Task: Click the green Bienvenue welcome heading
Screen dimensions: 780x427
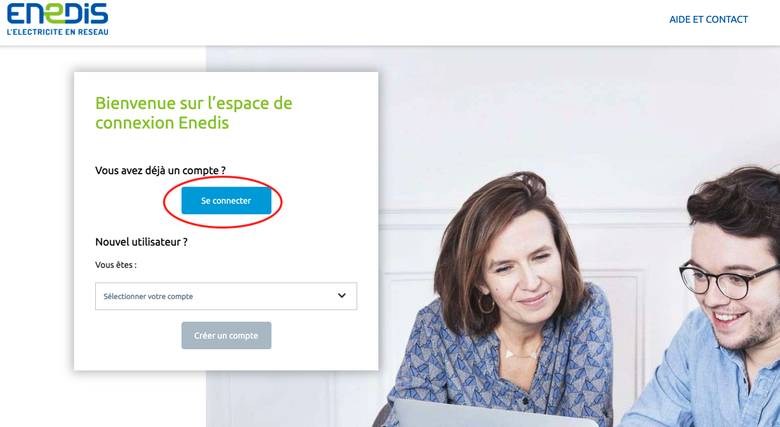Action: click(194, 112)
